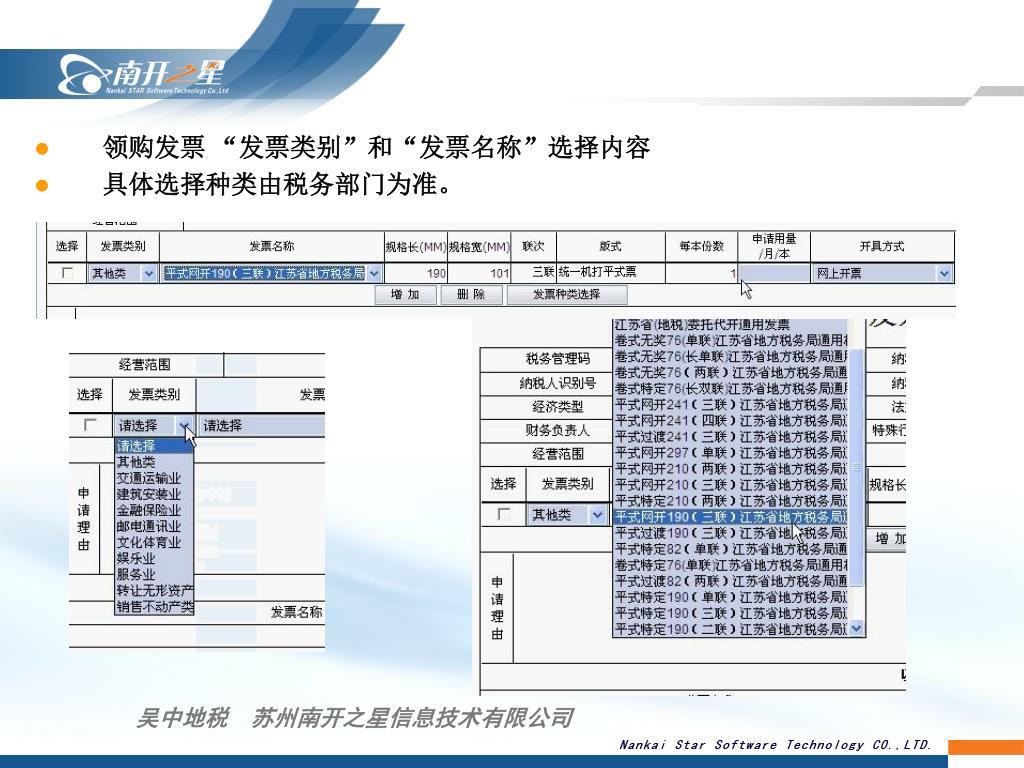This screenshot has width=1024, height=768.
Task: Select 平式网开241（三联）in invoice name list
Action: pyautogui.click(x=730, y=405)
